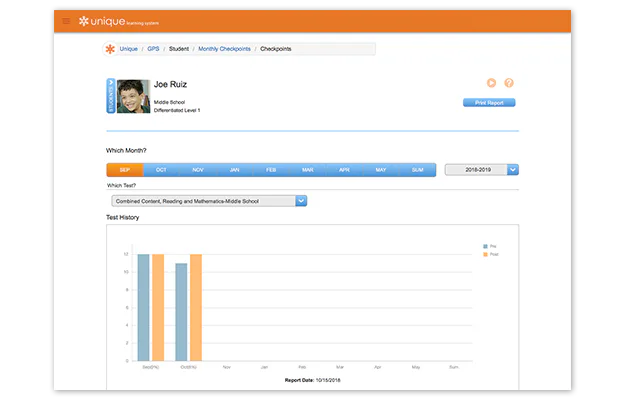Switch to the FEB month tab
The height and width of the screenshot is (400, 625).
coord(271,170)
